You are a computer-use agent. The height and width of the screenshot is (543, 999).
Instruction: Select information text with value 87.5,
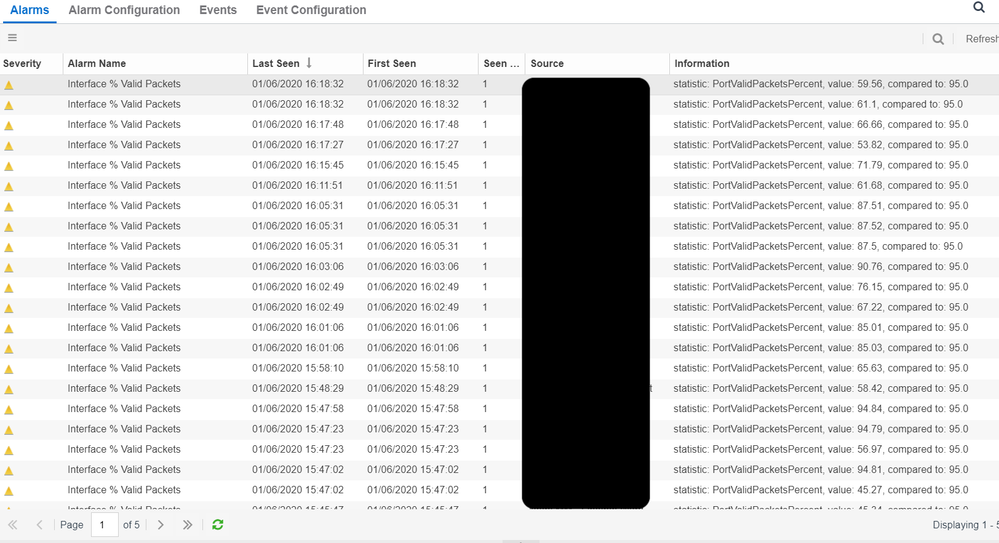pos(818,247)
